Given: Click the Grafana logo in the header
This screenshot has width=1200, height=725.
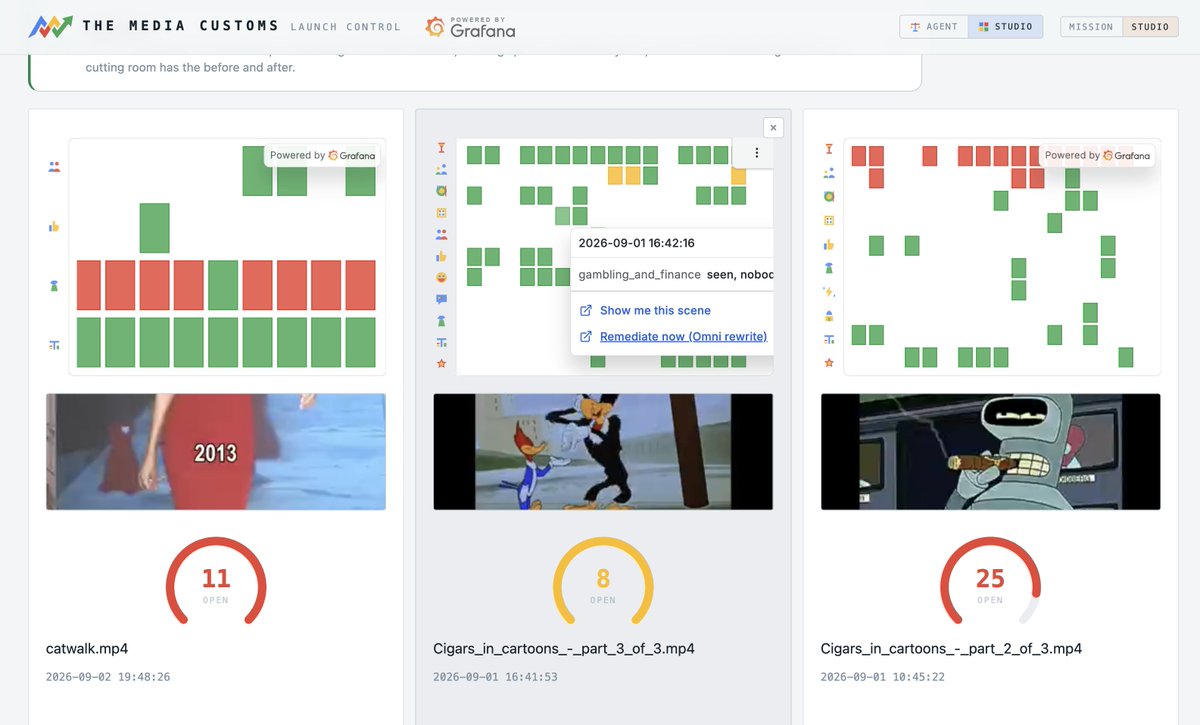Looking at the screenshot, I should (x=470, y=27).
